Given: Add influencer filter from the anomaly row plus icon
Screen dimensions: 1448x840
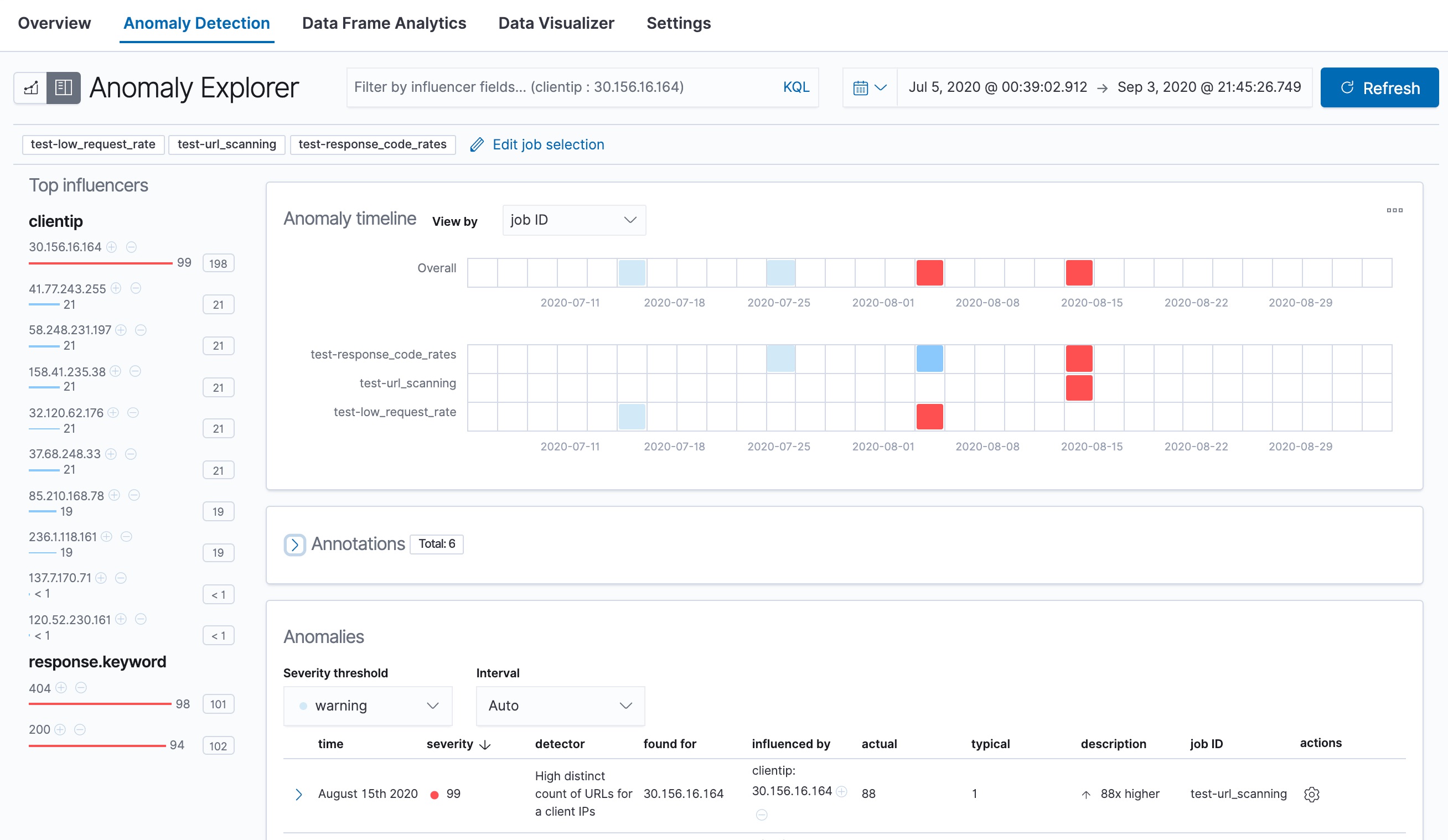Looking at the screenshot, I should [x=843, y=791].
